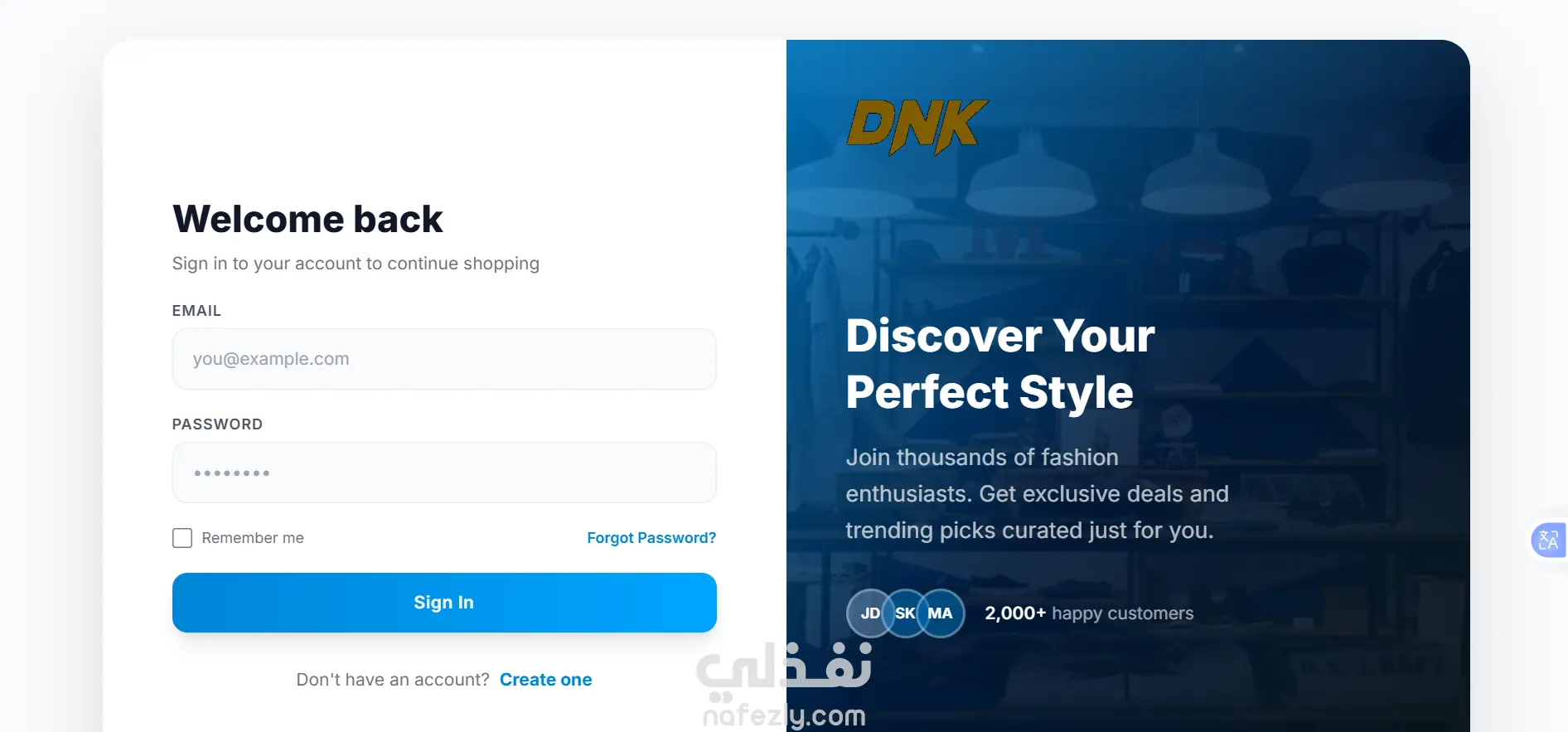The image size is (1568, 732).
Task: Click the EMAIL field label
Action: (196, 311)
